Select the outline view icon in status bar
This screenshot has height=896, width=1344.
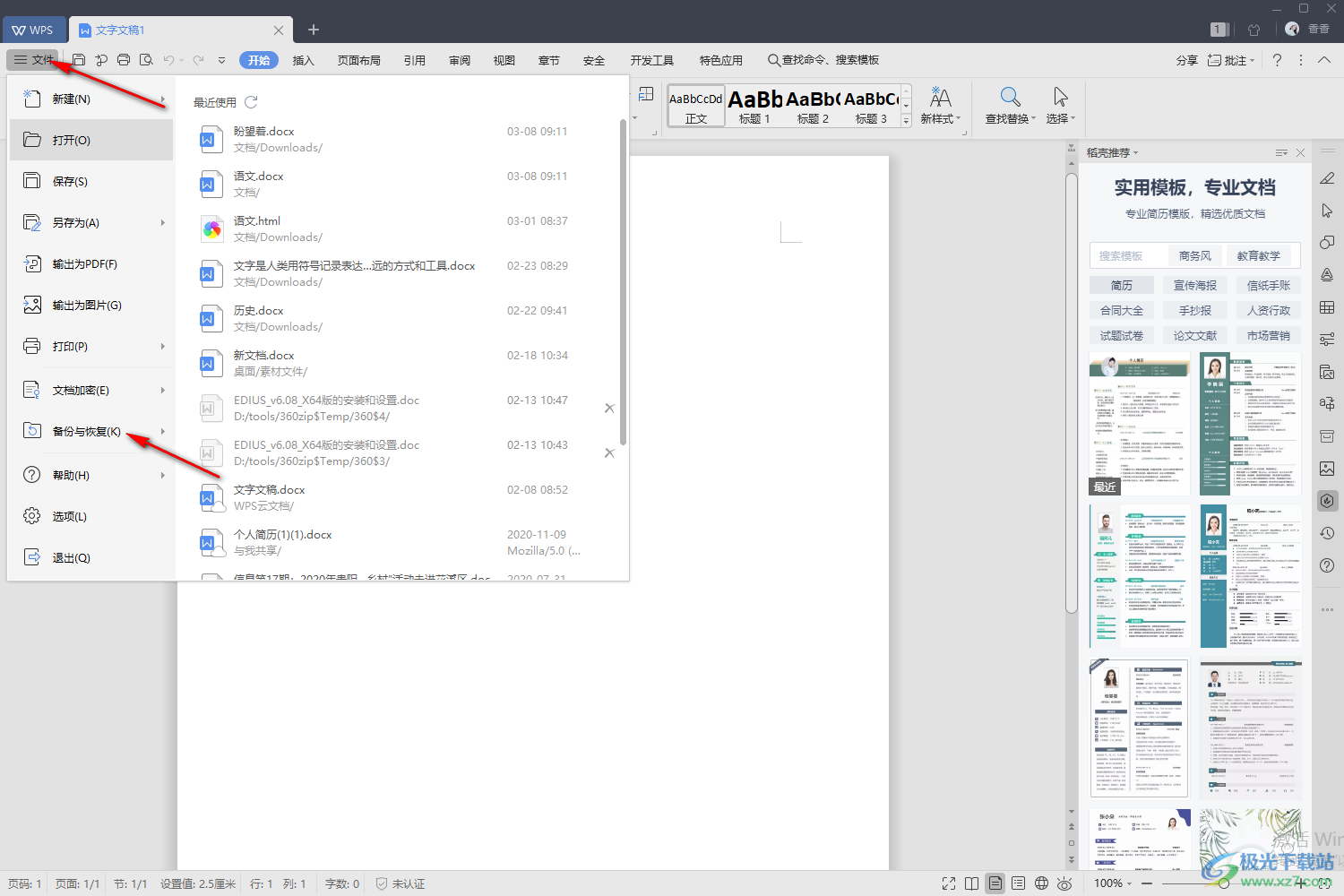point(1019,883)
